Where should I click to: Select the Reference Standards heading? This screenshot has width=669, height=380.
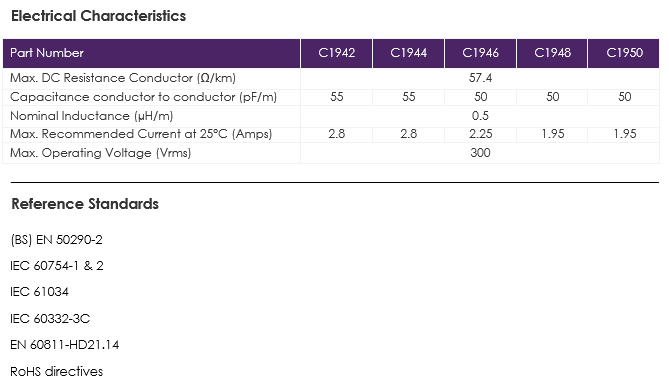coord(85,204)
